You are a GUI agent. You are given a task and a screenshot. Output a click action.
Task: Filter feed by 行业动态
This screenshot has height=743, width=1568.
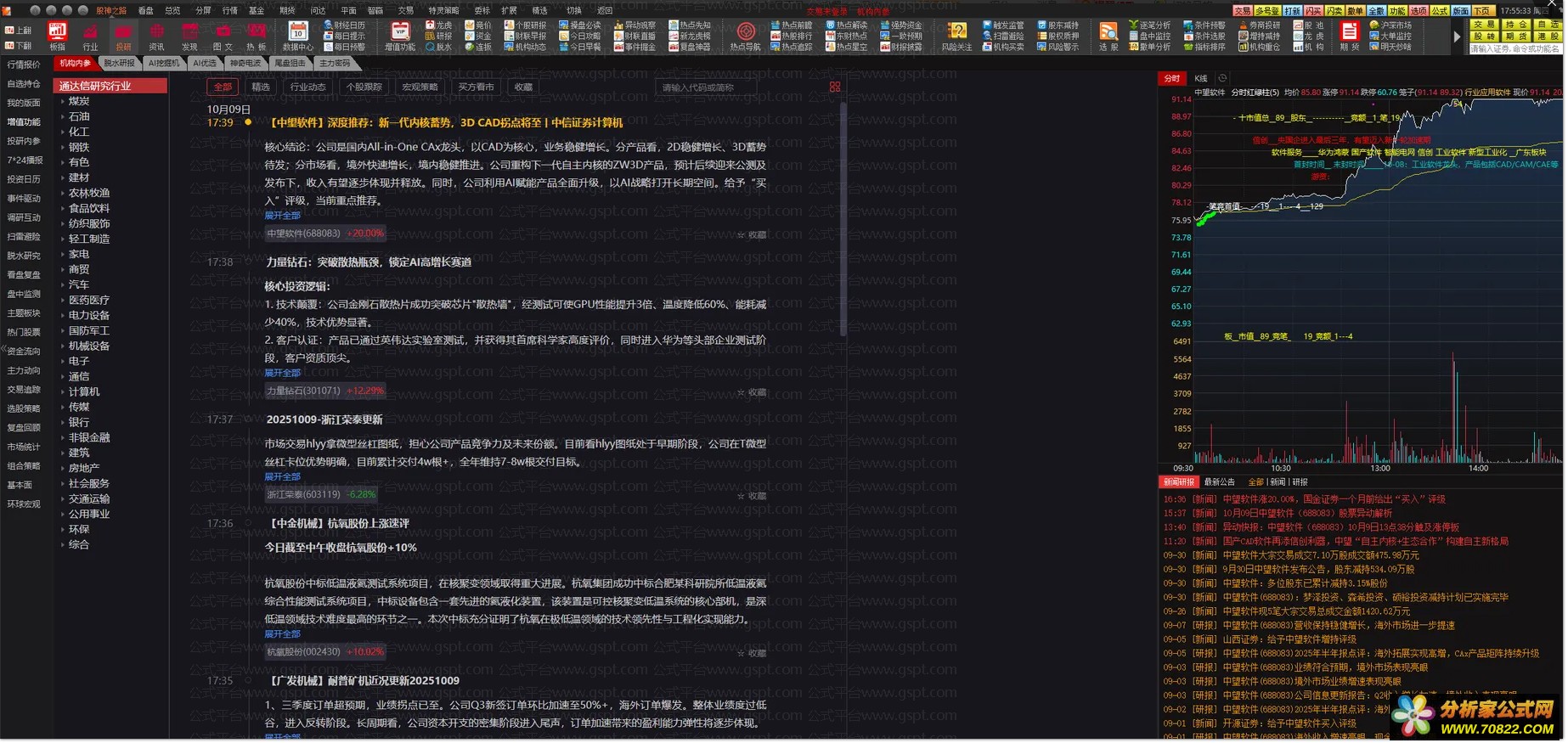(x=307, y=87)
